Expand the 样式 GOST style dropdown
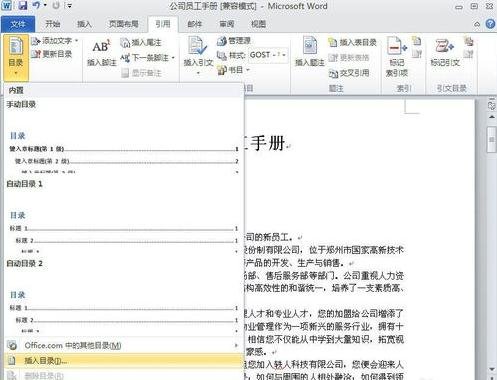 [284, 55]
